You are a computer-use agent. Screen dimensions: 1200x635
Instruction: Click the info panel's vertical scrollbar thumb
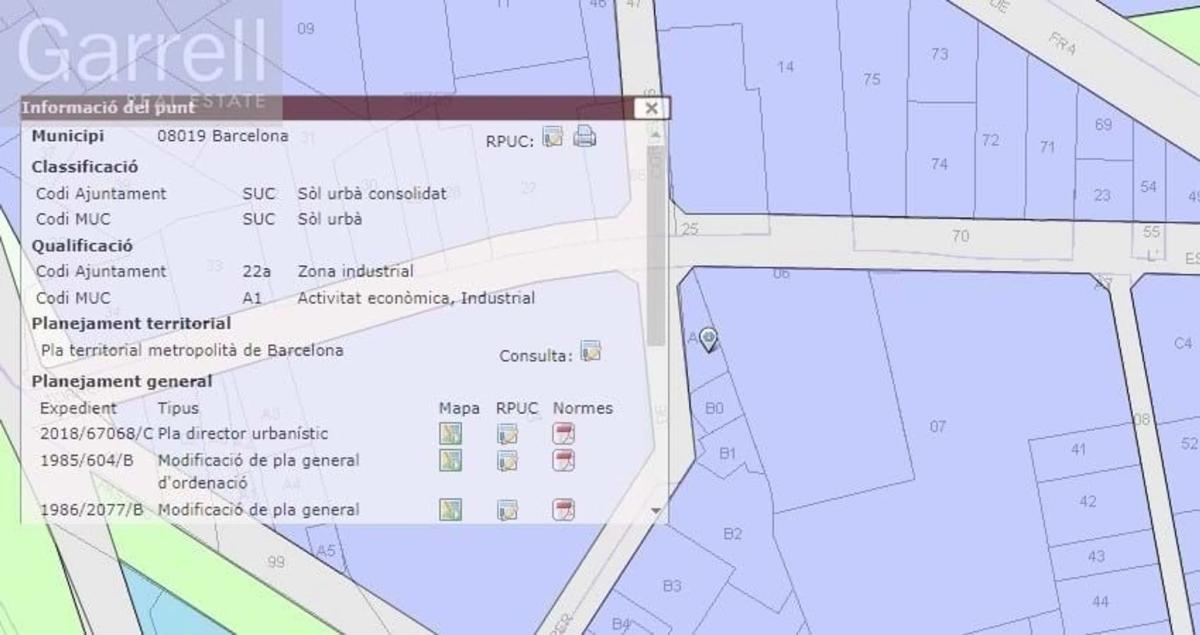(x=656, y=245)
